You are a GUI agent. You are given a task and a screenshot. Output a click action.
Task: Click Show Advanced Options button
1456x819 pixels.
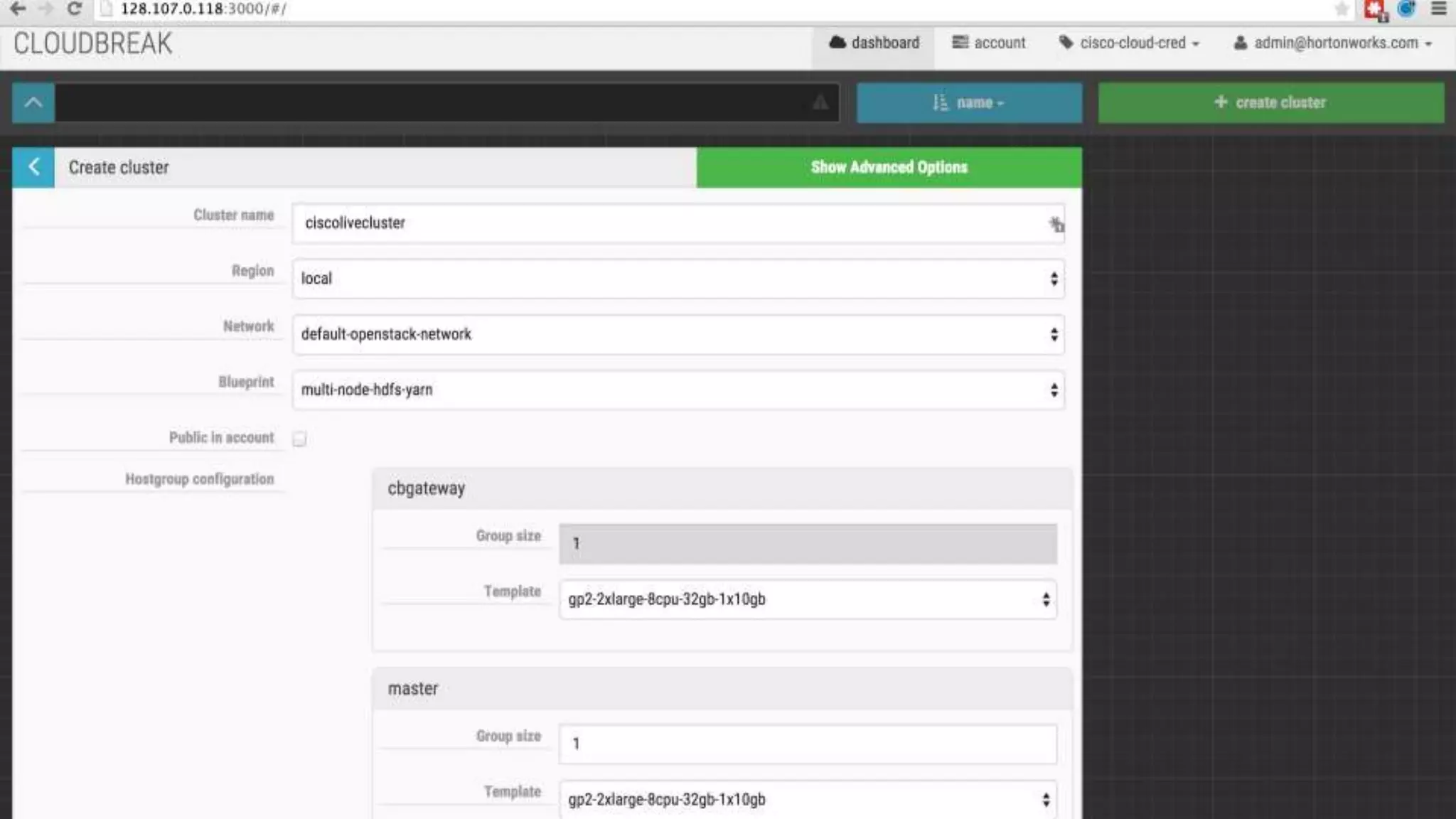(x=889, y=167)
